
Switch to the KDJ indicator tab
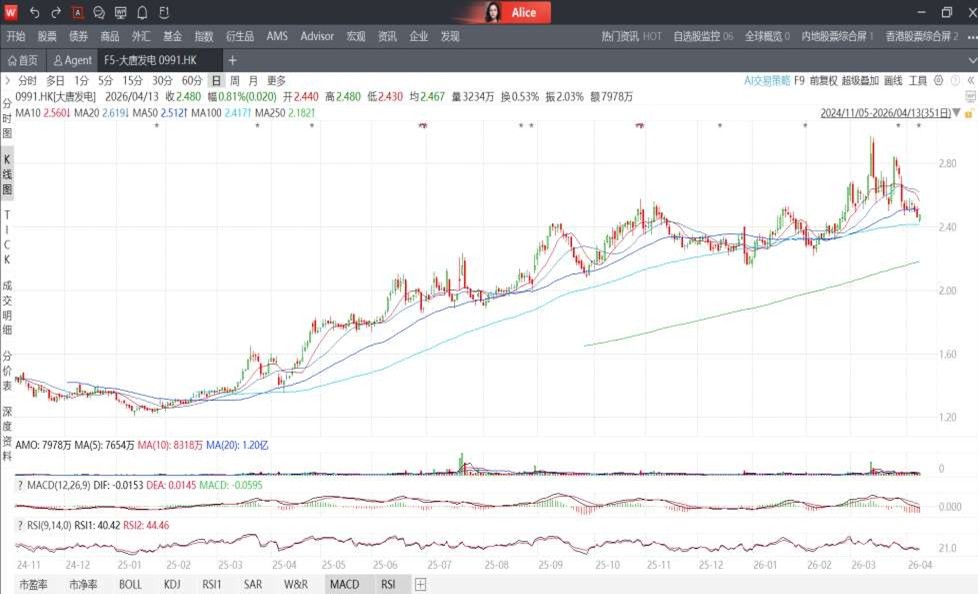pyautogui.click(x=171, y=584)
